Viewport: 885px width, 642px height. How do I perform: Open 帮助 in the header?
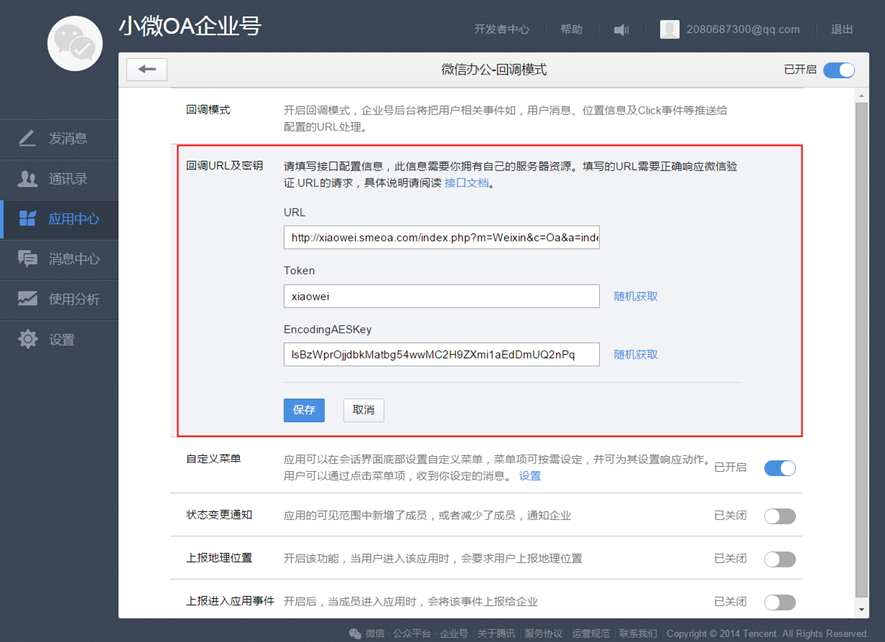pos(571,29)
